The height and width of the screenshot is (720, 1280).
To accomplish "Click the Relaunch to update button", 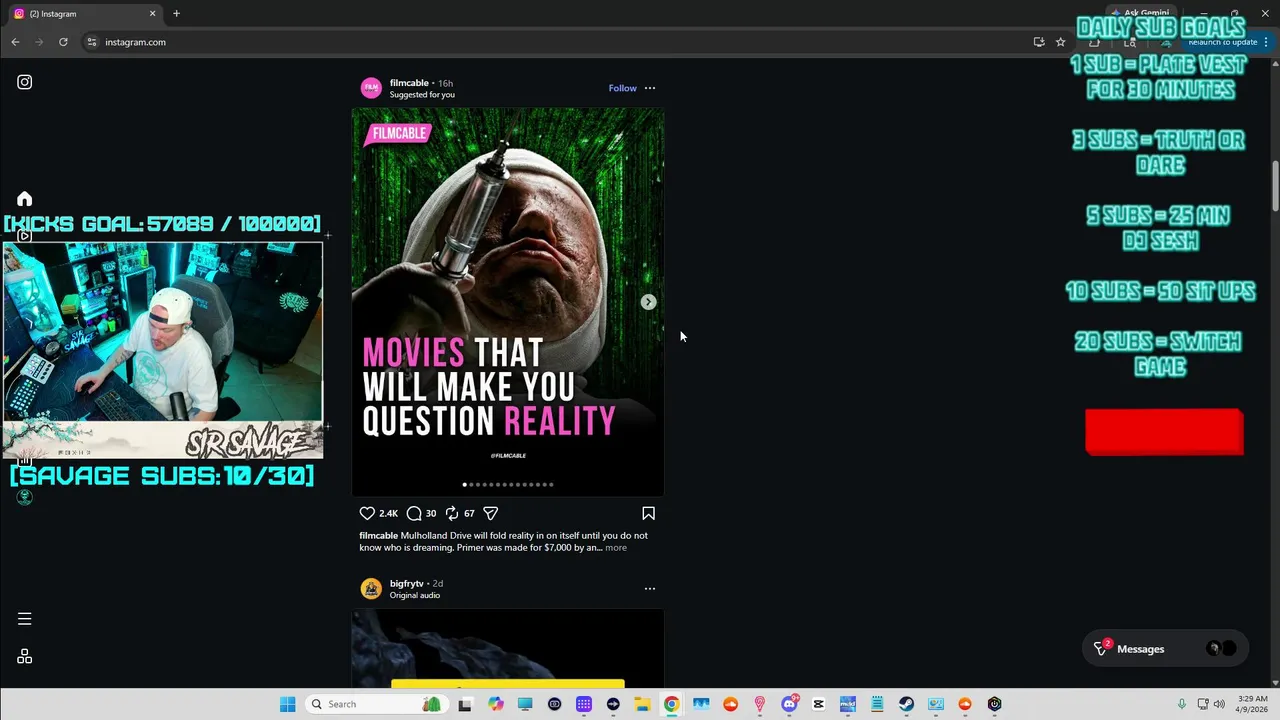I will pos(1222,42).
